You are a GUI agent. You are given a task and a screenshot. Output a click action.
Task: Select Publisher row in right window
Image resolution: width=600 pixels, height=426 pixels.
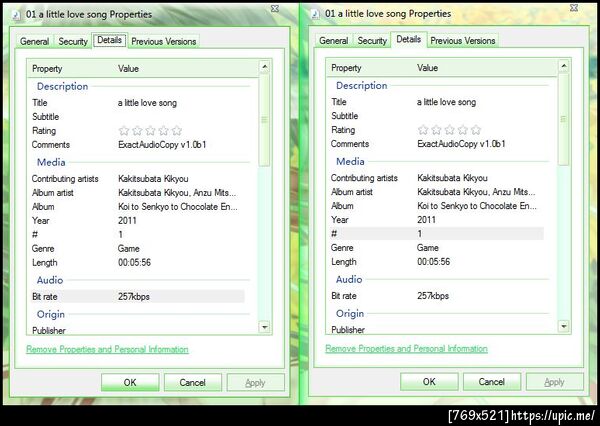pyautogui.click(x=437, y=330)
